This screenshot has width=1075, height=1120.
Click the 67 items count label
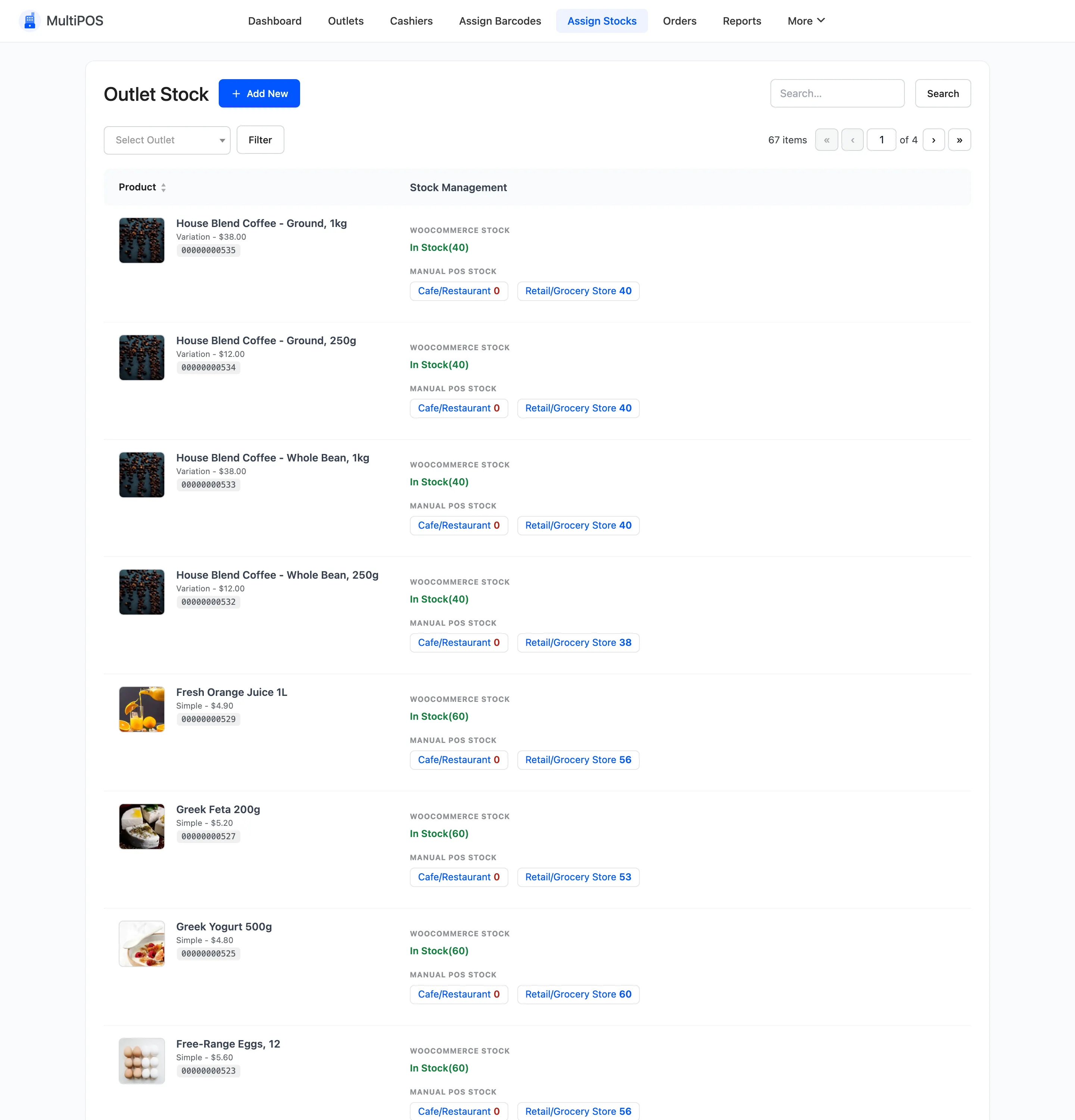tap(787, 140)
